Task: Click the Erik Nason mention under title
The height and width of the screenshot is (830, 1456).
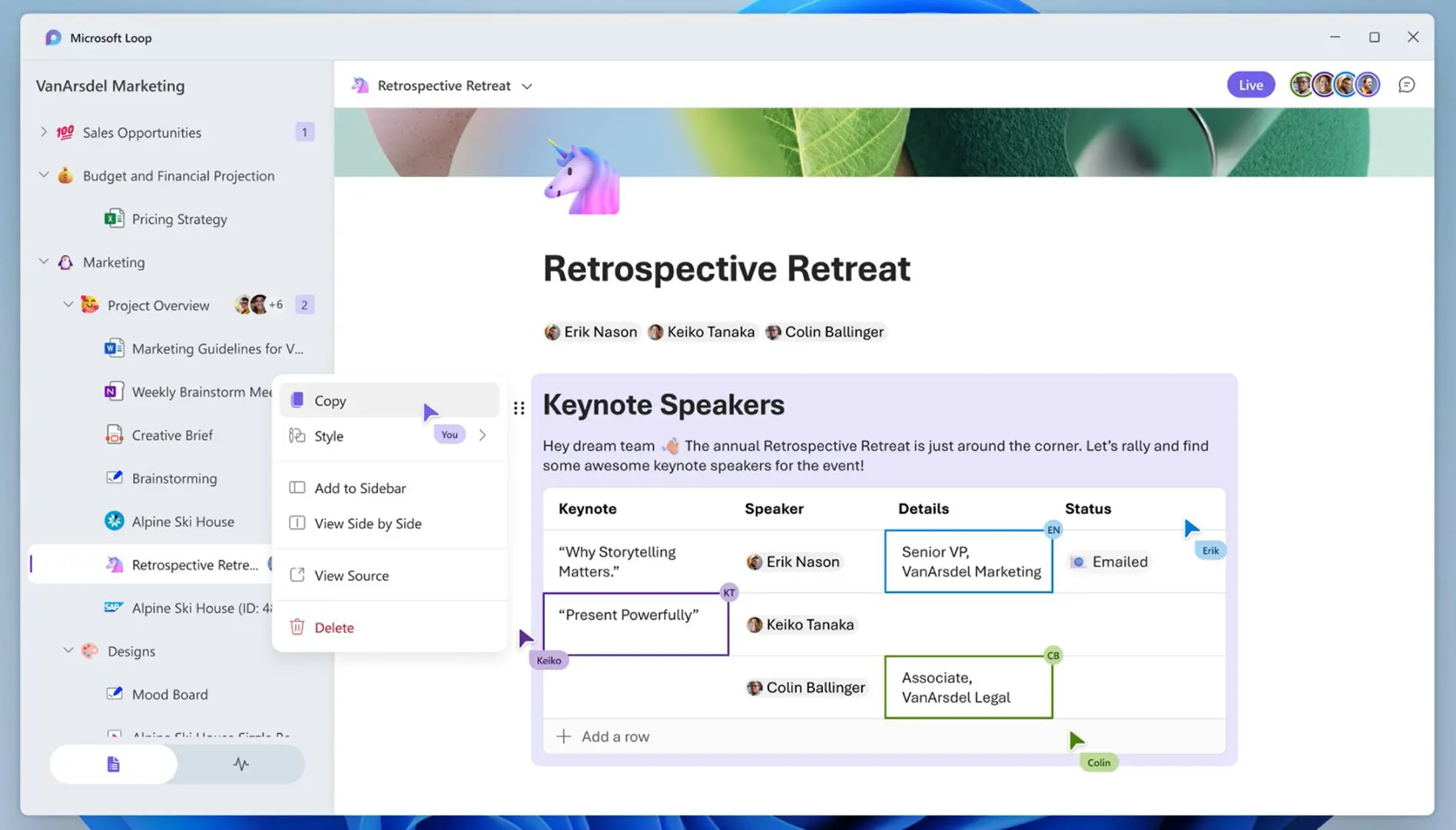Action: [591, 332]
